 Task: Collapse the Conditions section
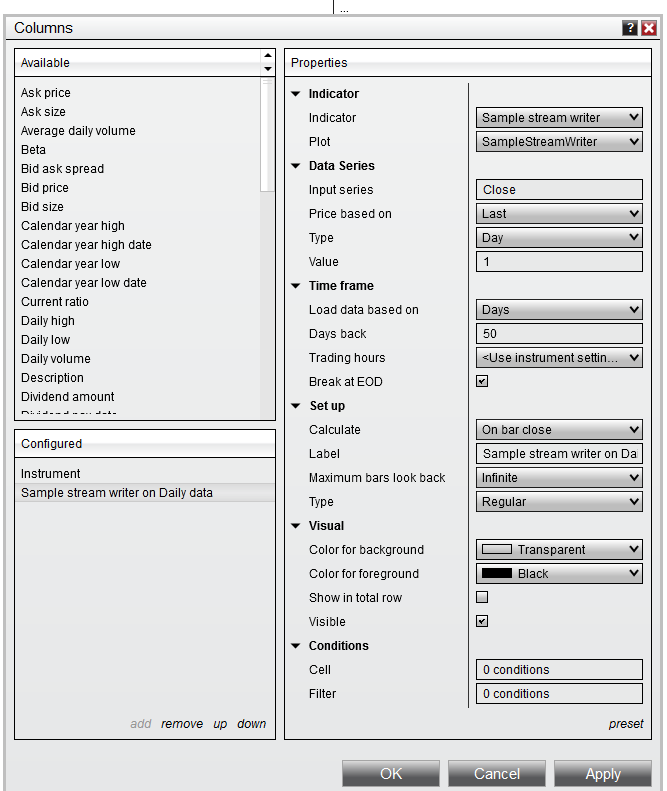tap(296, 646)
